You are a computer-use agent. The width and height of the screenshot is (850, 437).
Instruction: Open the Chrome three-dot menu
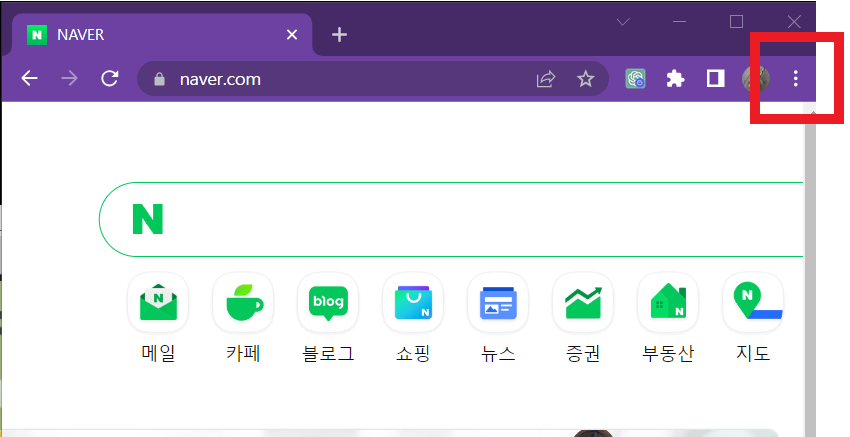(x=795, y=79)
